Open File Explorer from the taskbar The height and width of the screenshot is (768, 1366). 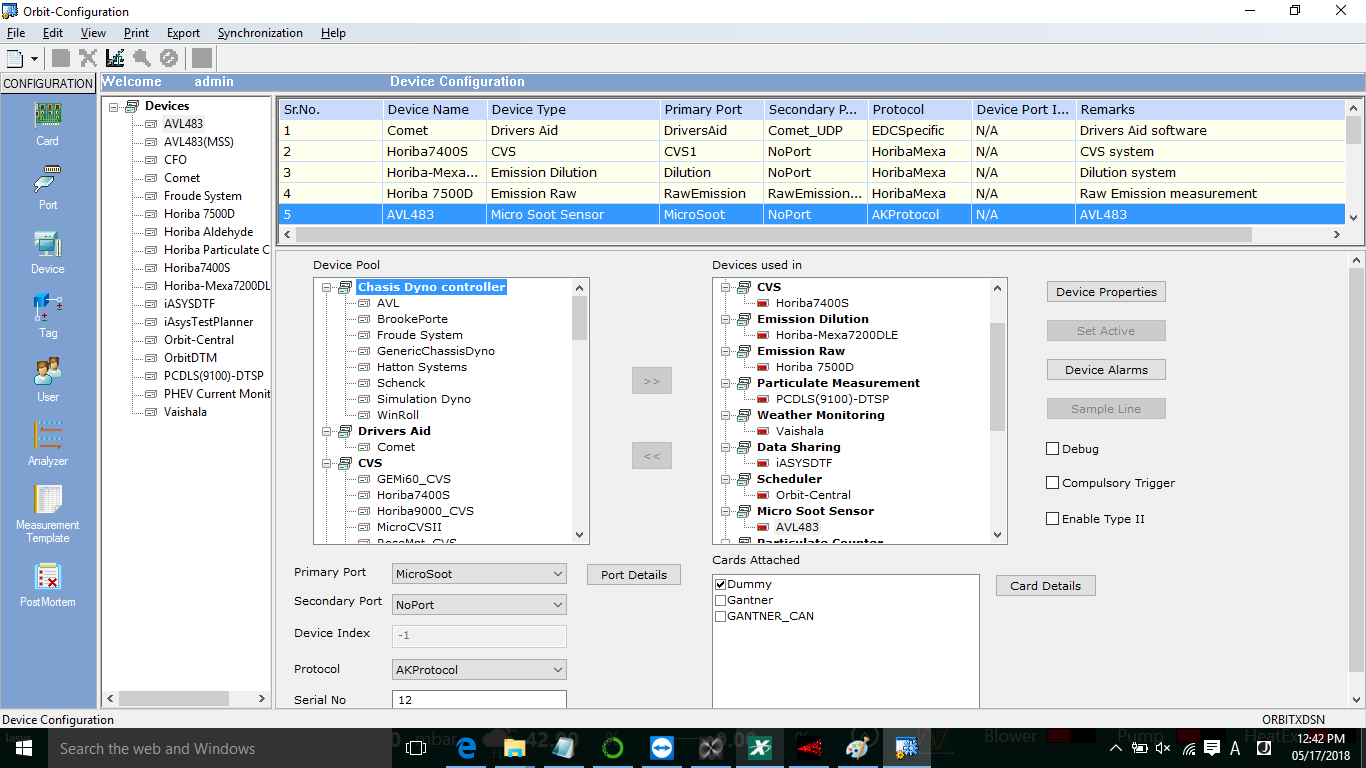(x=514, y=748)
